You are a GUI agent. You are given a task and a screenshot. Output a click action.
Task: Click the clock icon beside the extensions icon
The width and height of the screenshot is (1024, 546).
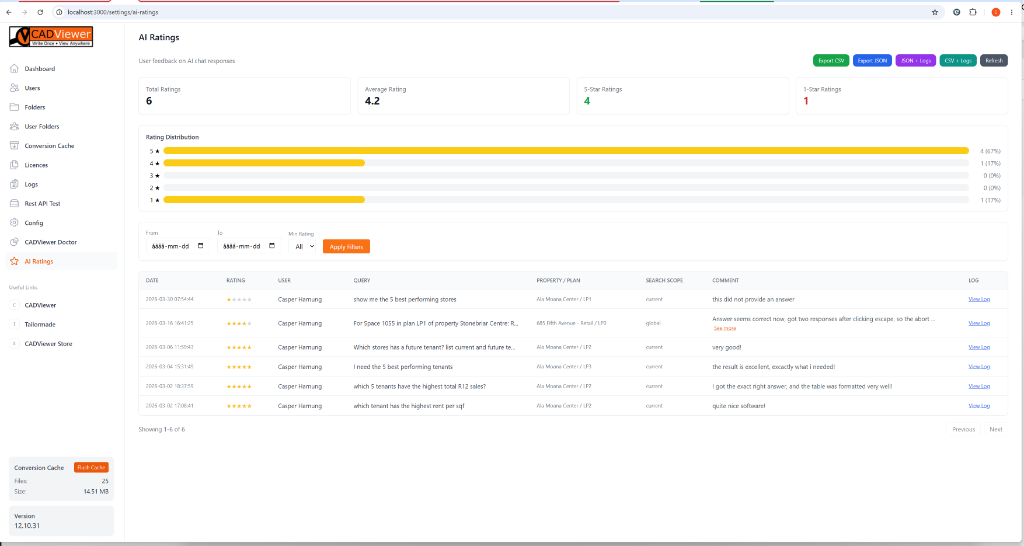(957, 12)
